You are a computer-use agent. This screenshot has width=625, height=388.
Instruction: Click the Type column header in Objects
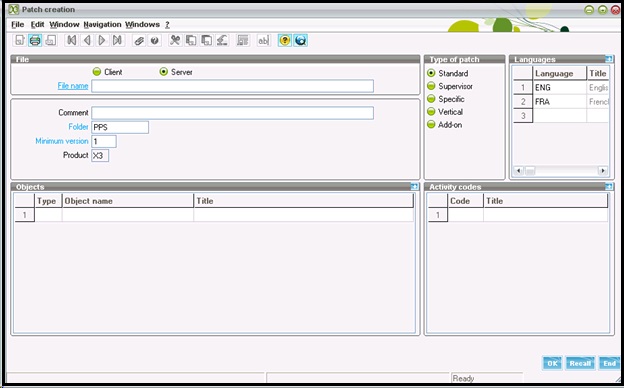point(48,201)
